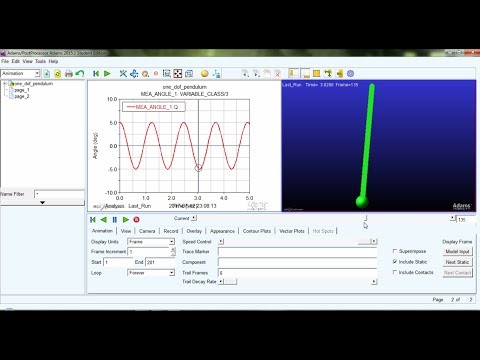Open the Help menu
The image size is (480, 360).
coord(53,61)
